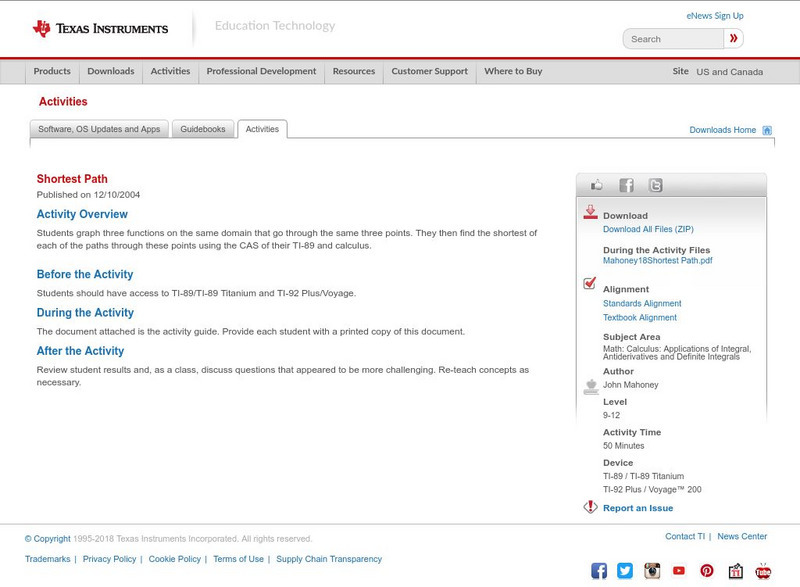
Task: Switch to the Guidebooks tab
Action: (203, 129)
